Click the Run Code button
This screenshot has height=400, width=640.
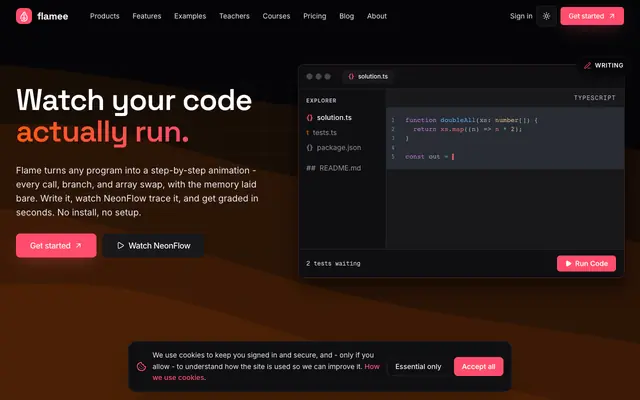(586, 264)
